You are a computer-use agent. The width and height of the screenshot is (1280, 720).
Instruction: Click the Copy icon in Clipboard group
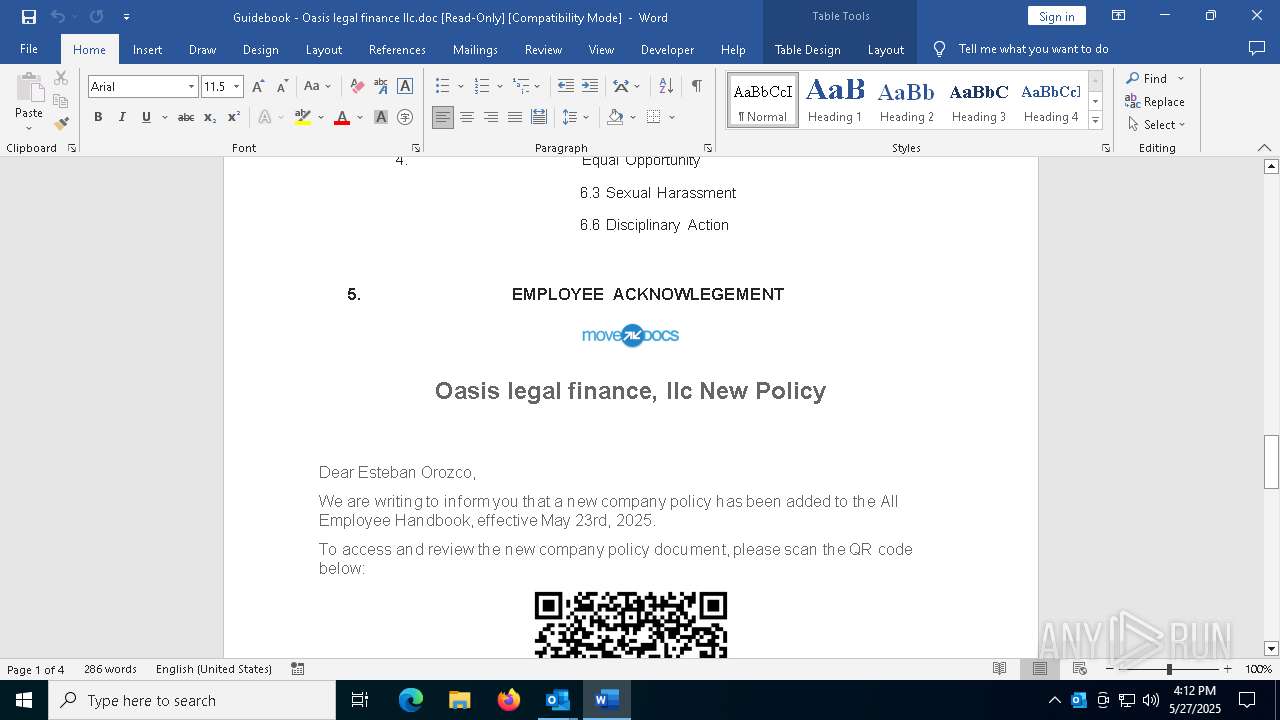61,101
